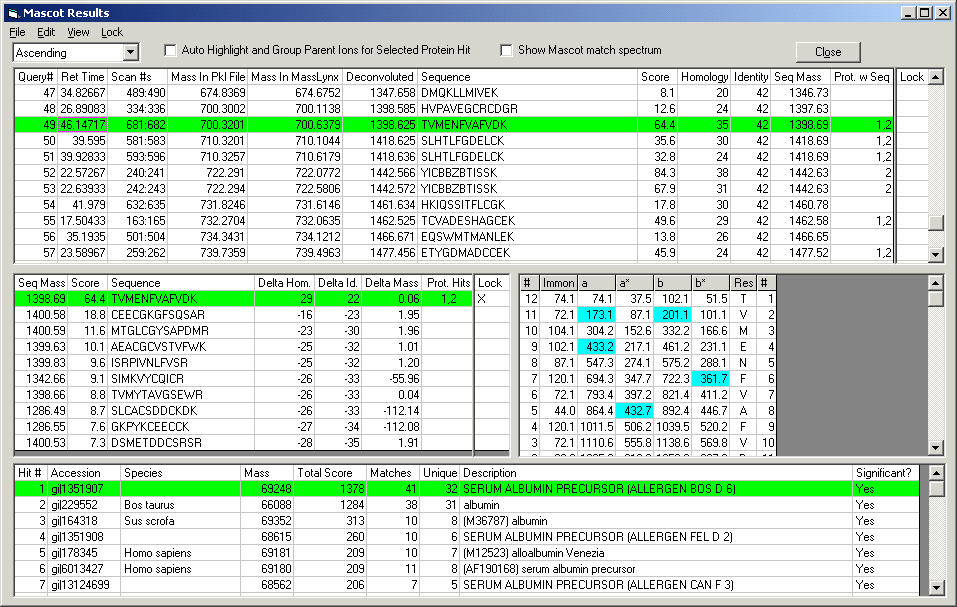The width and height of the screenshot is (957, 607).
Task: Open the Edit menu
Action: point(46,32)
